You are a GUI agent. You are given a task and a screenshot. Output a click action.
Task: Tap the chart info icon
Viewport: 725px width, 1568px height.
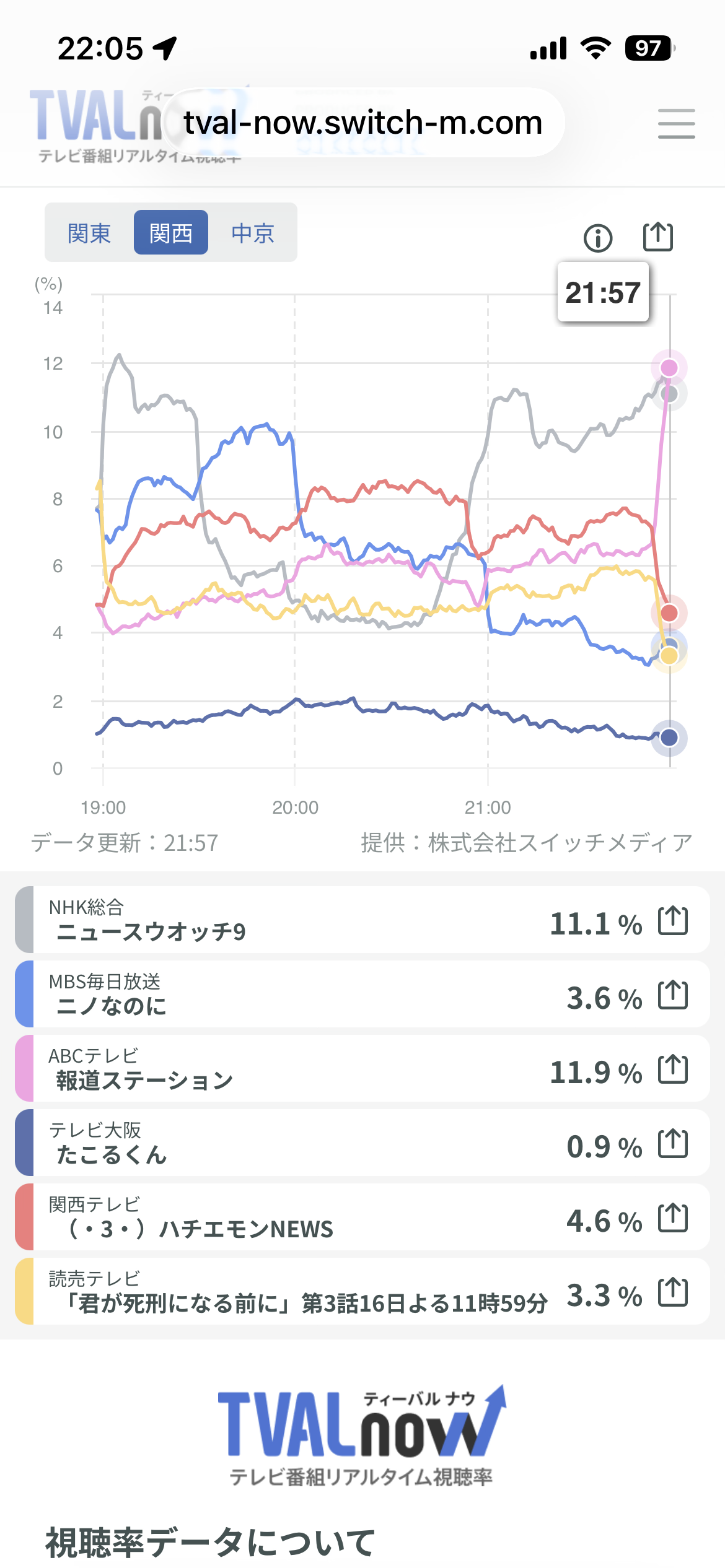pos(597,238)
